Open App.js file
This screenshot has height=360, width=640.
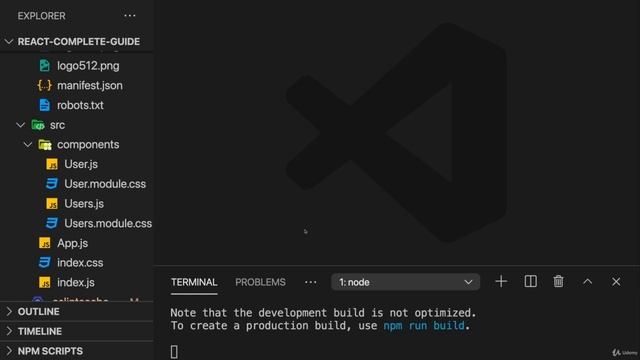click(73, 243)
